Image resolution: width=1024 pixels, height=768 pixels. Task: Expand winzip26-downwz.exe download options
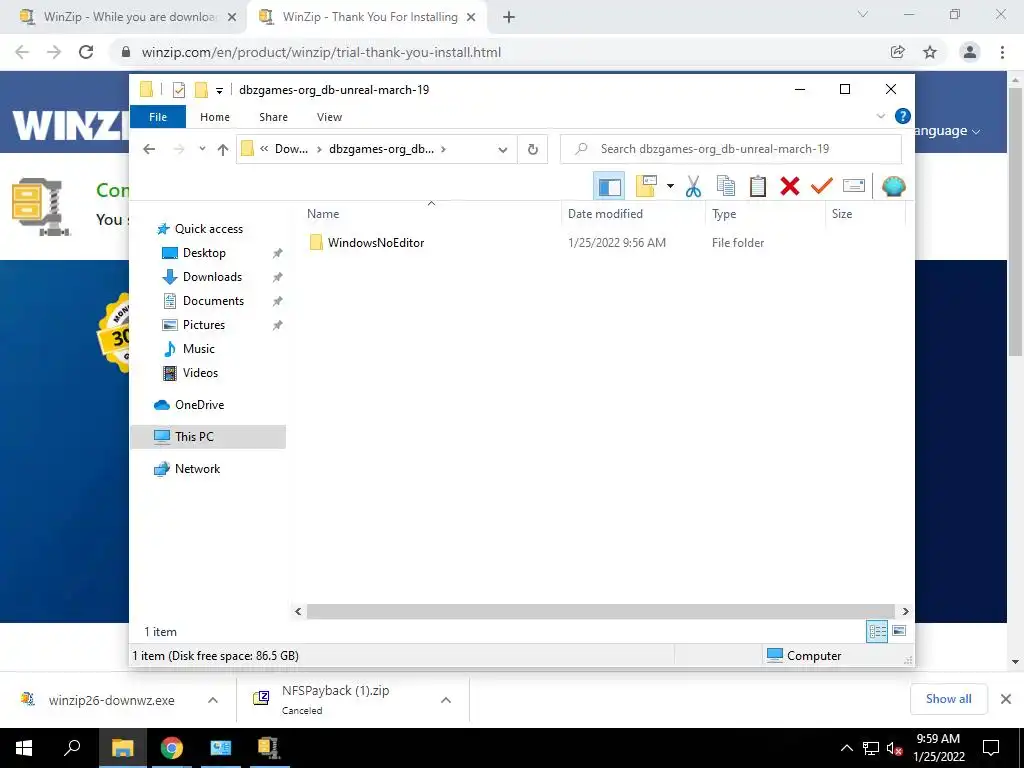click(x=213, y=700)
